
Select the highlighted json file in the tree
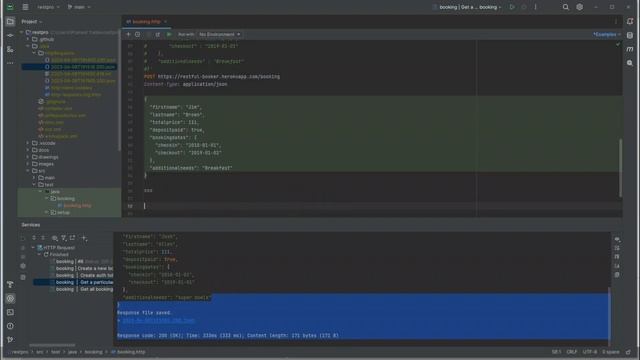pyautogui.click(x=69, y=67)
